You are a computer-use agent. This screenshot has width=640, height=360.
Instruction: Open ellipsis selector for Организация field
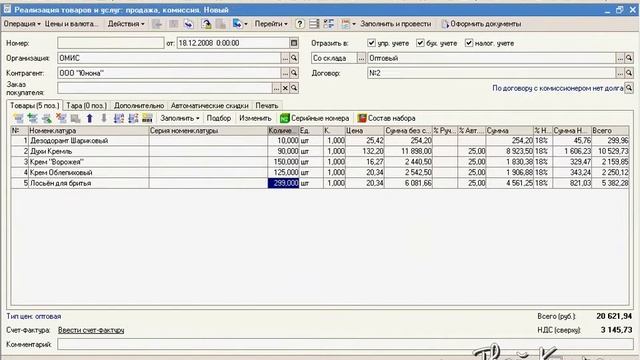pos(285,58)
